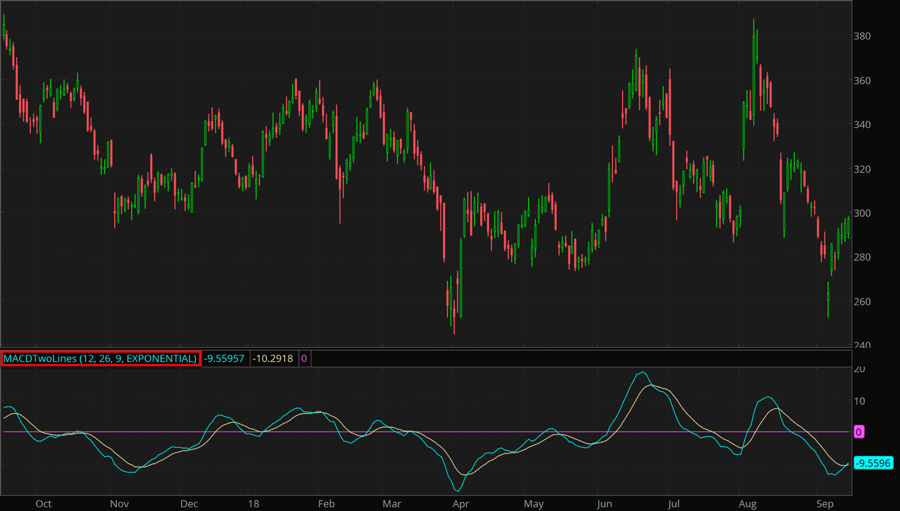Click the 18 year label on the time axis
The width and height of the screenshot is (900, 511).
click(x=252, y=504)
